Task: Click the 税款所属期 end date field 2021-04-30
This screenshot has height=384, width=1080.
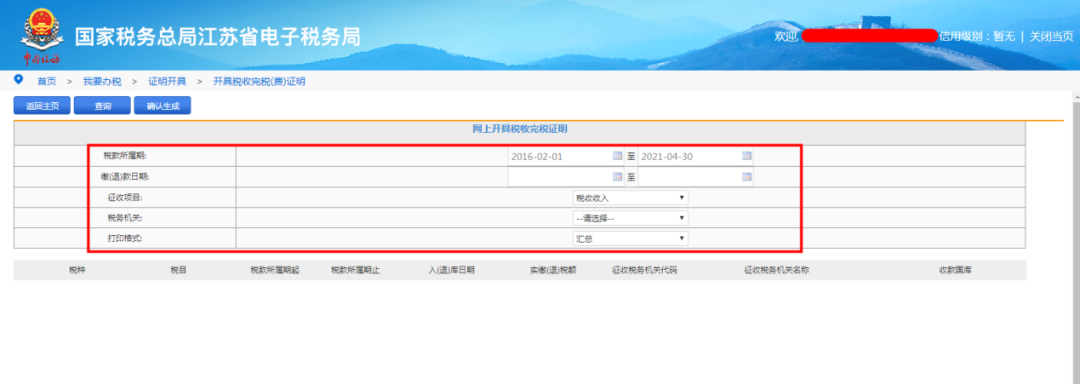Action: coord(696,156)
